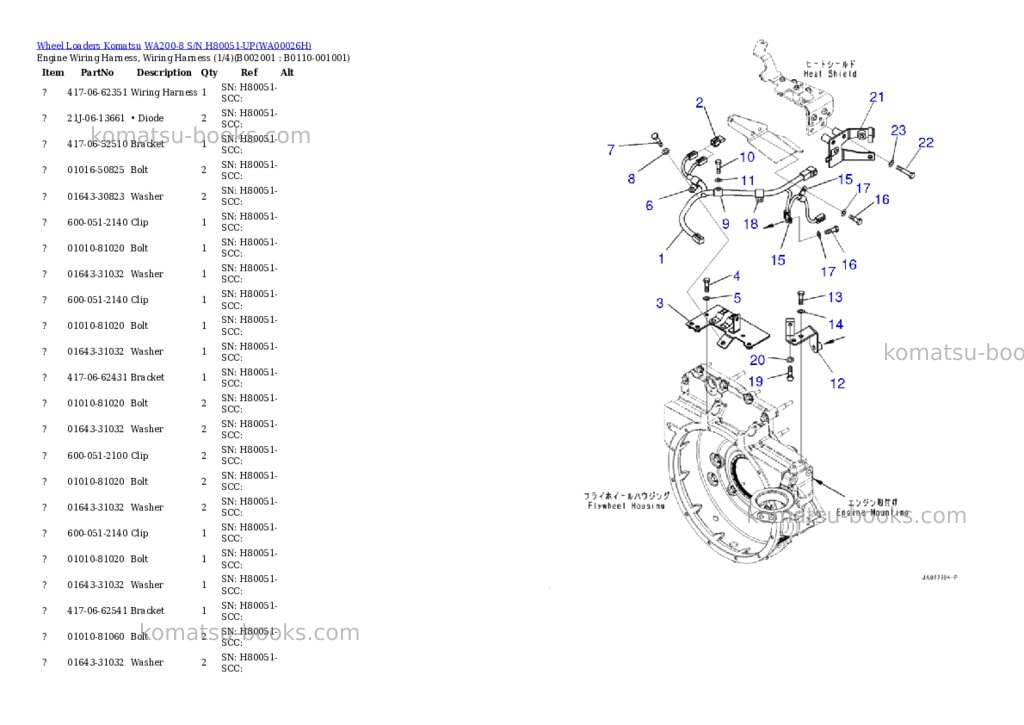Click callout number 3 near bracket

pos(660,303)
